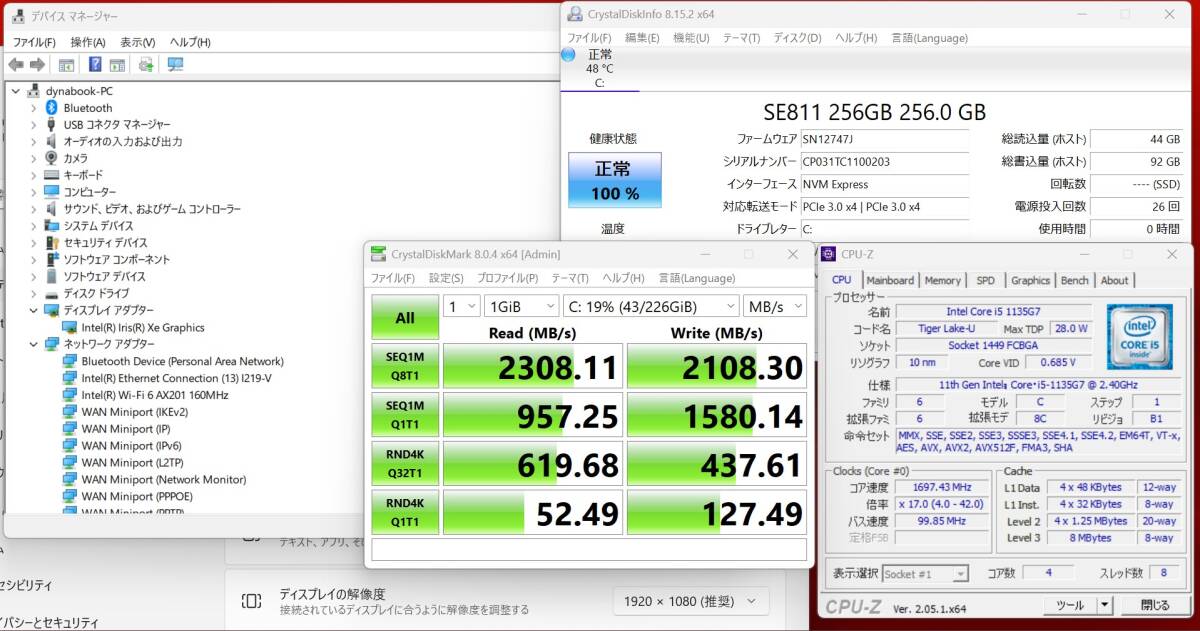1200x631 pixels.
Task: Select the Intel(R) Ethernet Connection (13) I219-V row
Action: 176,378
